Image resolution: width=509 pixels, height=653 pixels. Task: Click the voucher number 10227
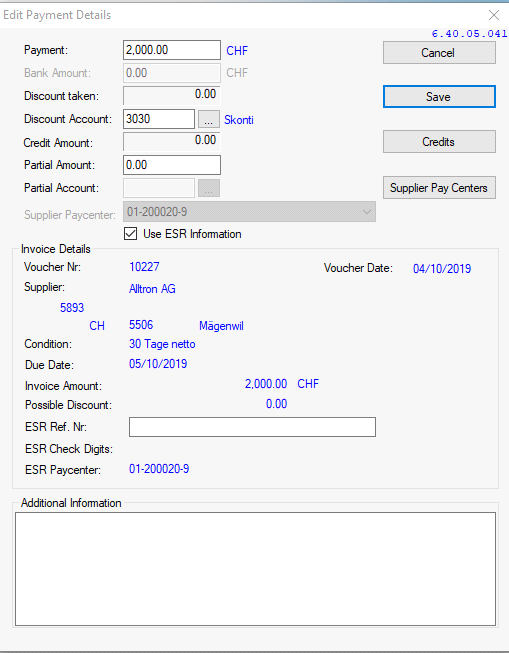point(144,267)
